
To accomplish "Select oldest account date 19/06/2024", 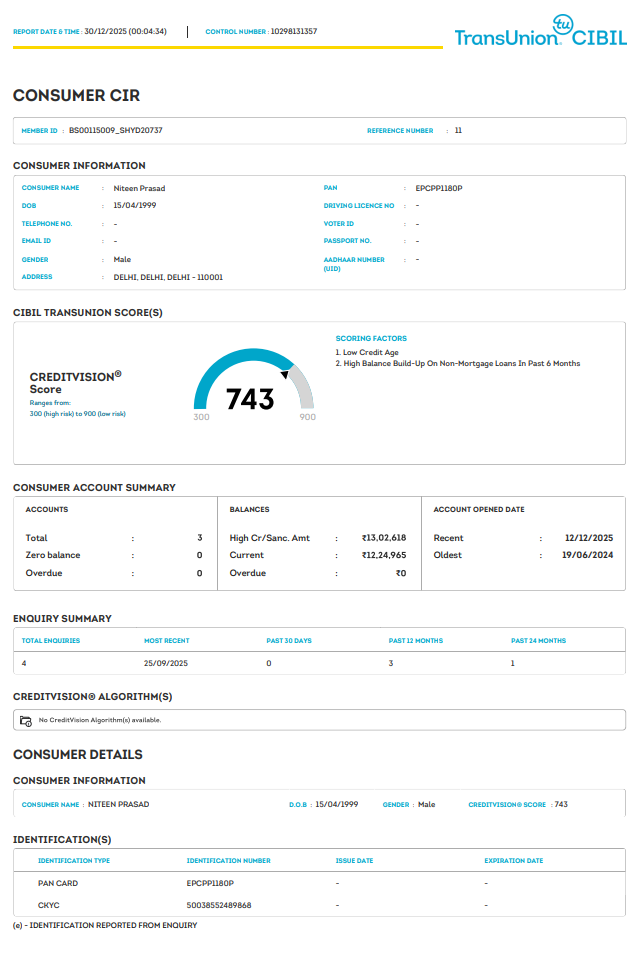I will pyautogui.click(x=588, y=555).
